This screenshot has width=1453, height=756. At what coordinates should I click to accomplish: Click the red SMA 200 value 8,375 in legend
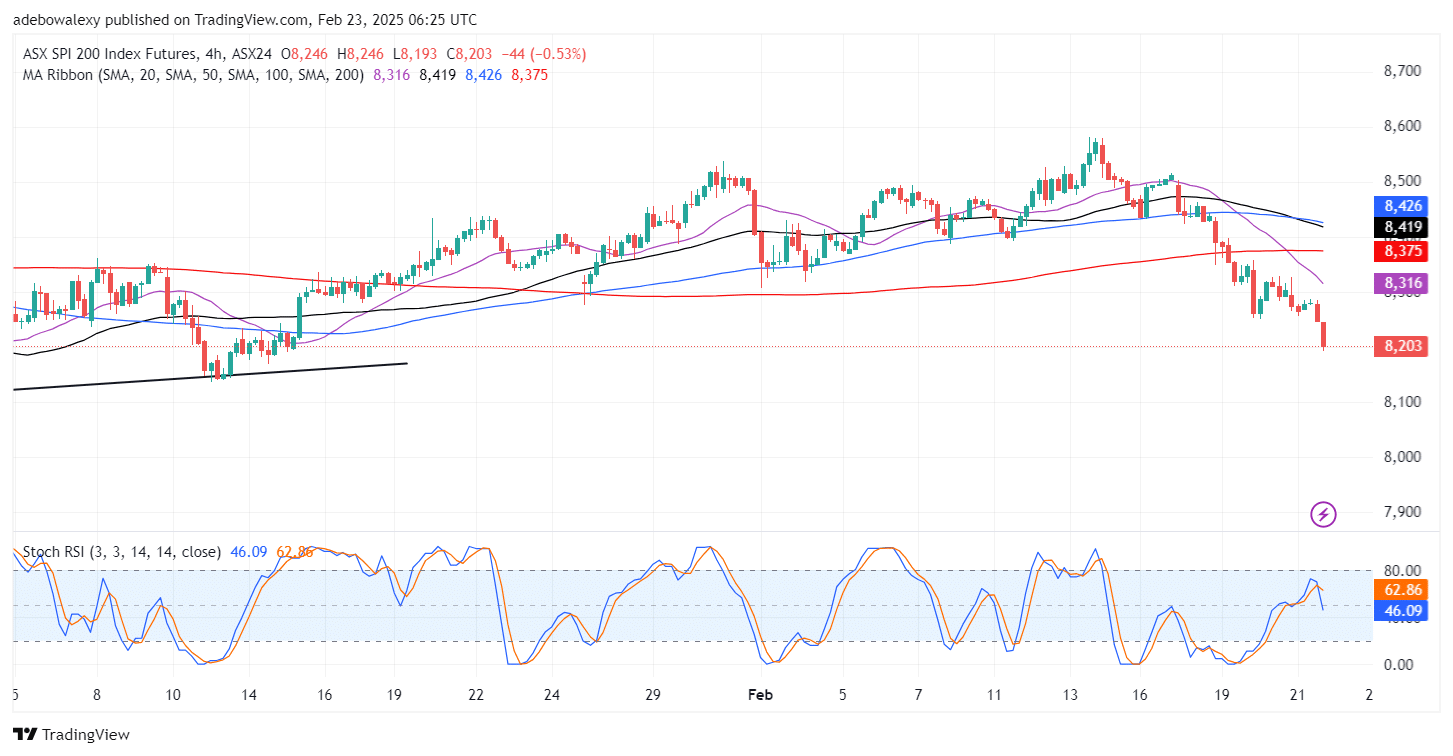click(528, 74)
